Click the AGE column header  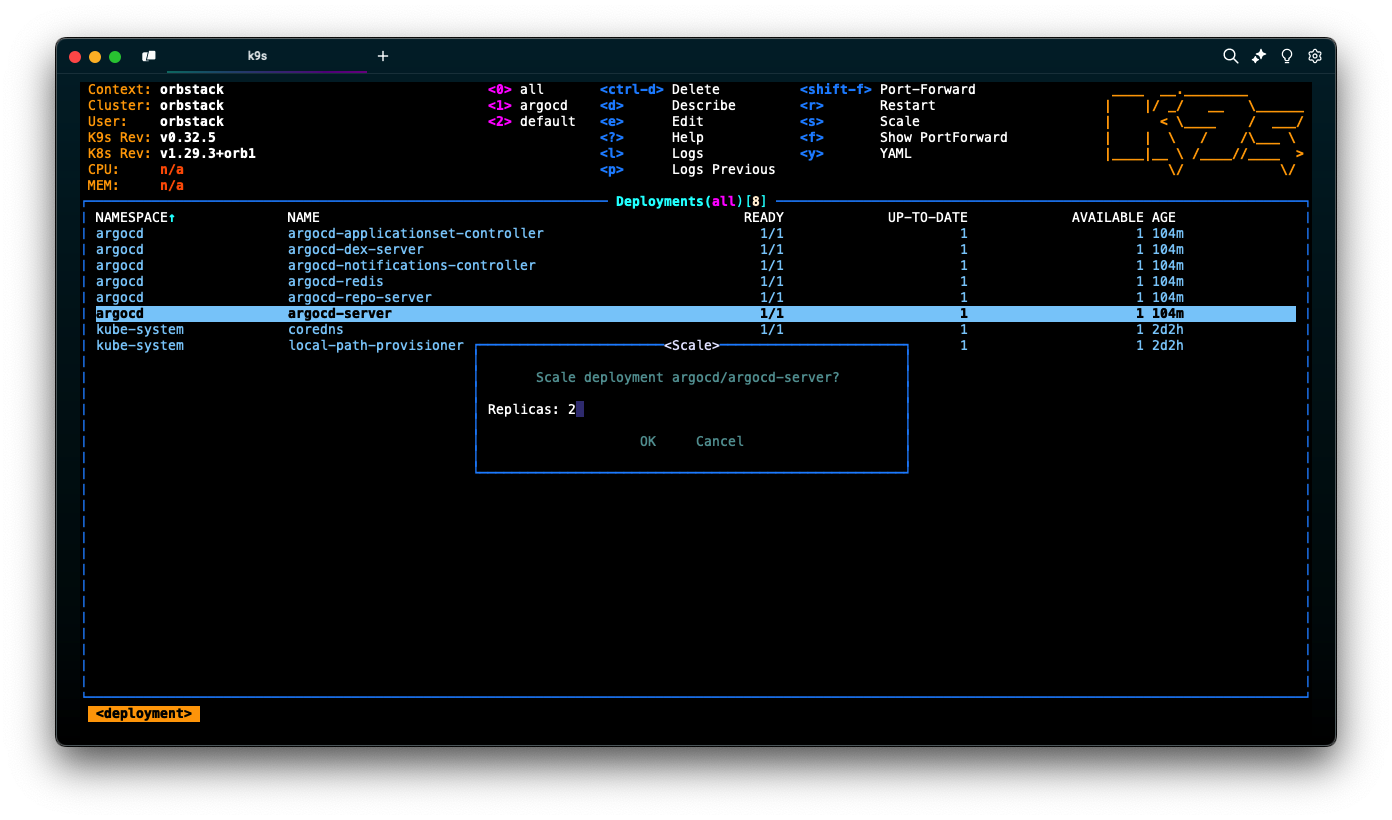[x=1164, y=217]
